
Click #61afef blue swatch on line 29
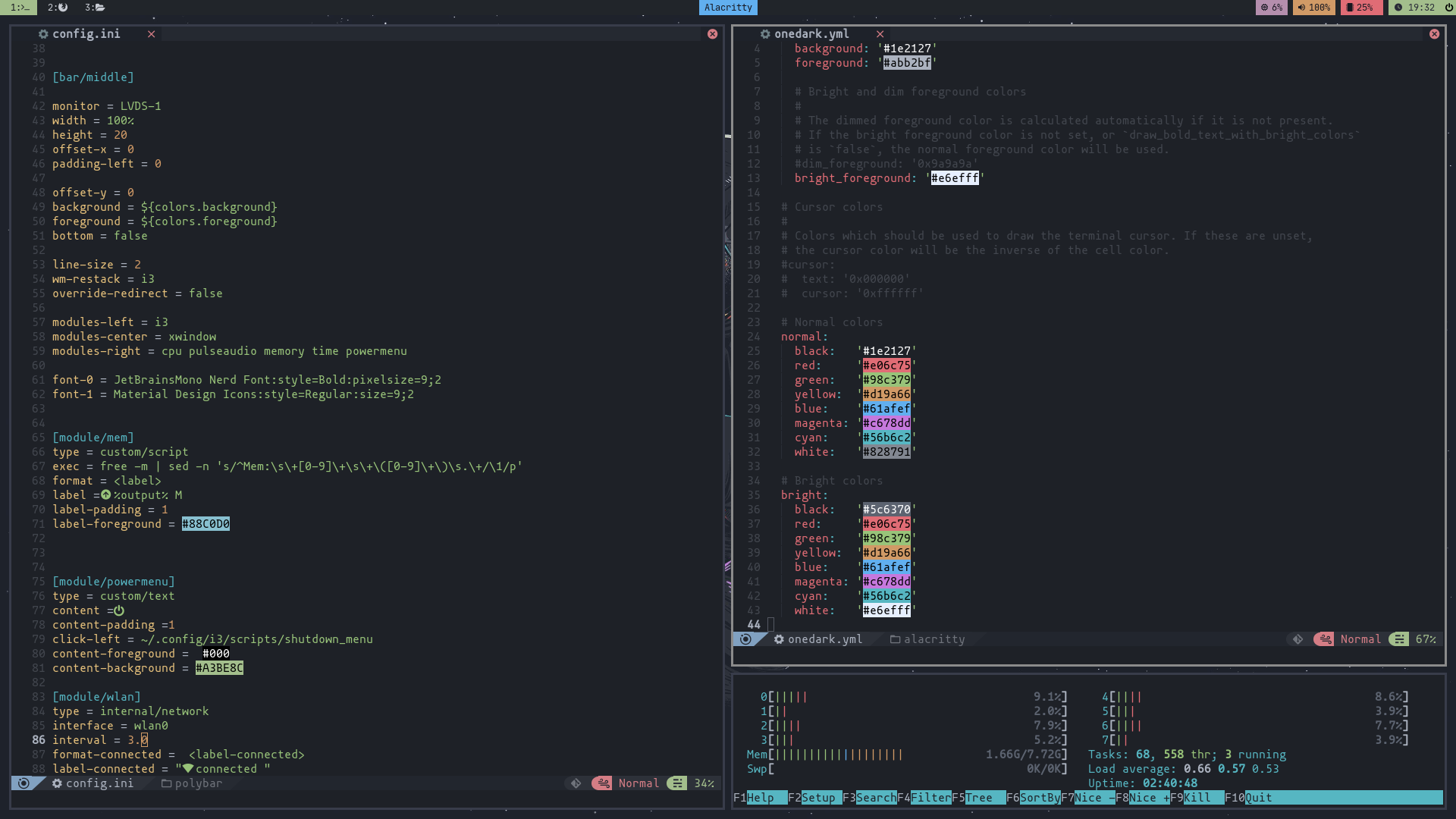coord(886,409)
